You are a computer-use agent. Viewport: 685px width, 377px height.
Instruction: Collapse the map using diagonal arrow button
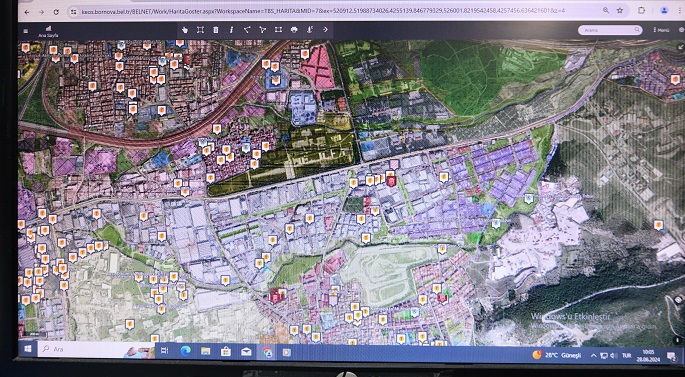tap(680, 46)
